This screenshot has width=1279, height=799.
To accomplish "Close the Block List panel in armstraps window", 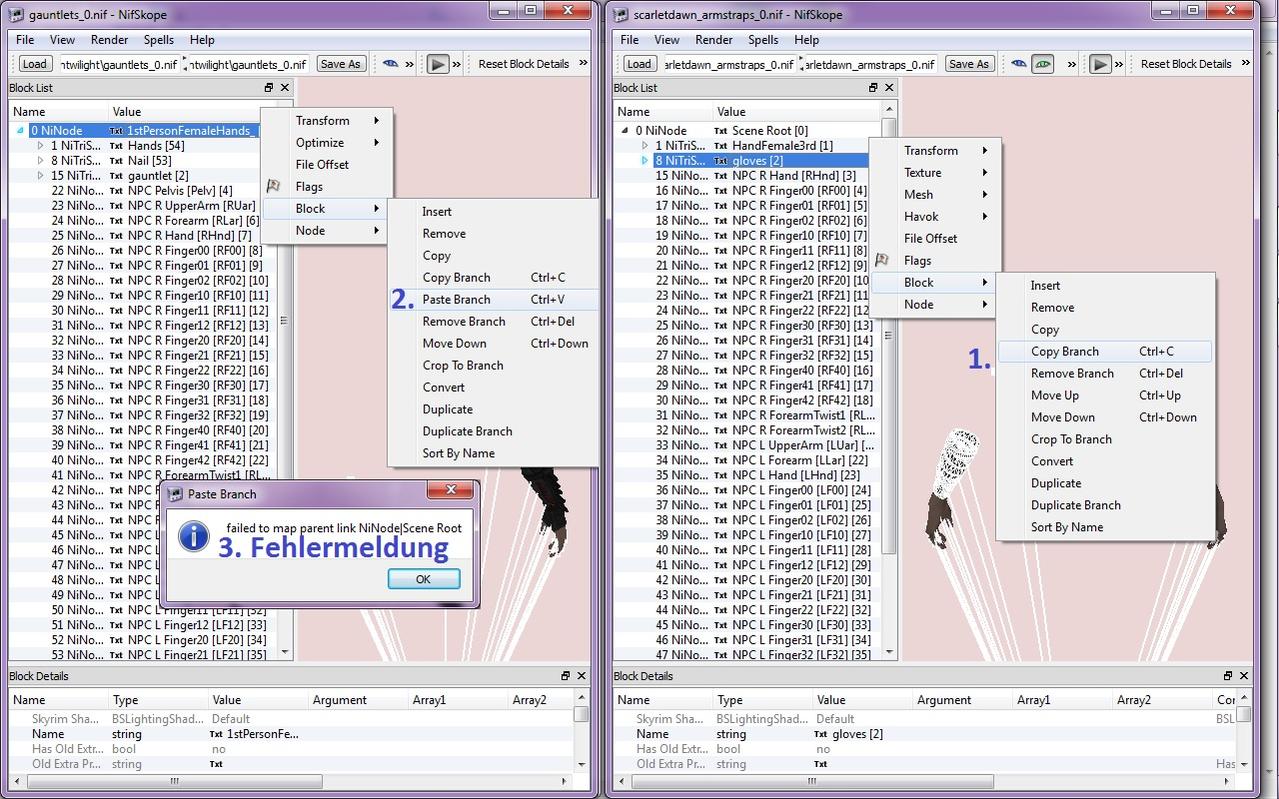I will (x=888, y=88).
